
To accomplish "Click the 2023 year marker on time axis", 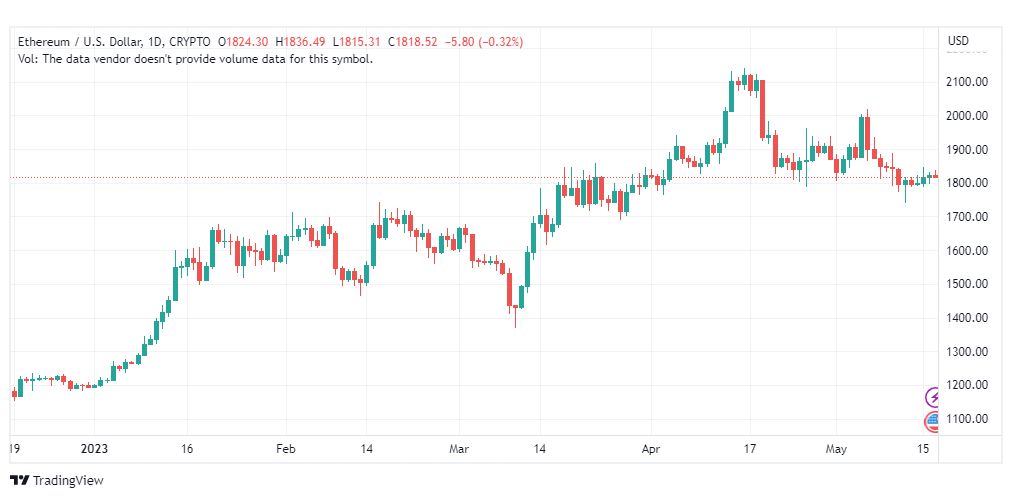I will pyautogui.click(x=94, y=449).
